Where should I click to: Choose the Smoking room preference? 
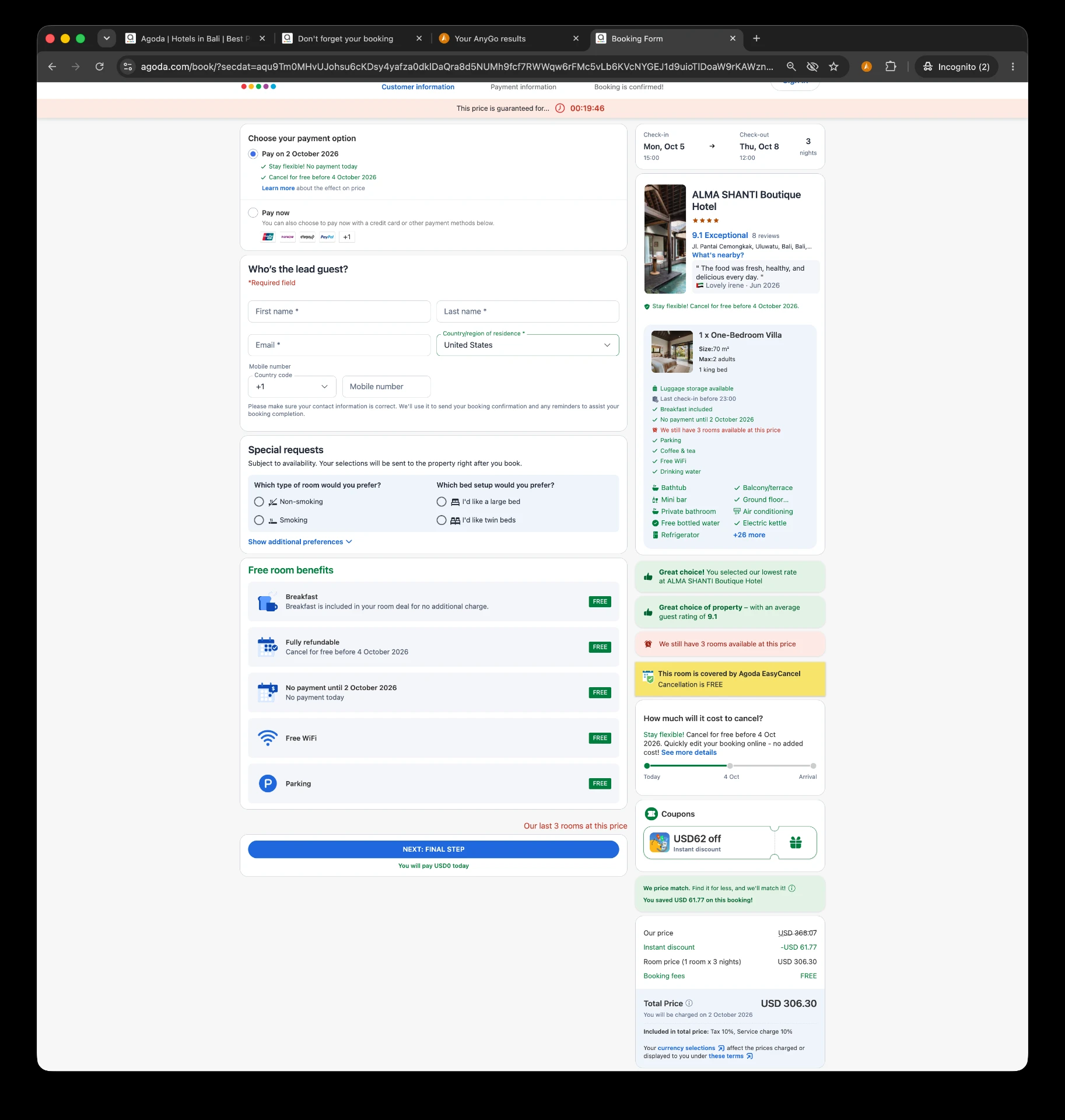[x=259, y=520]
